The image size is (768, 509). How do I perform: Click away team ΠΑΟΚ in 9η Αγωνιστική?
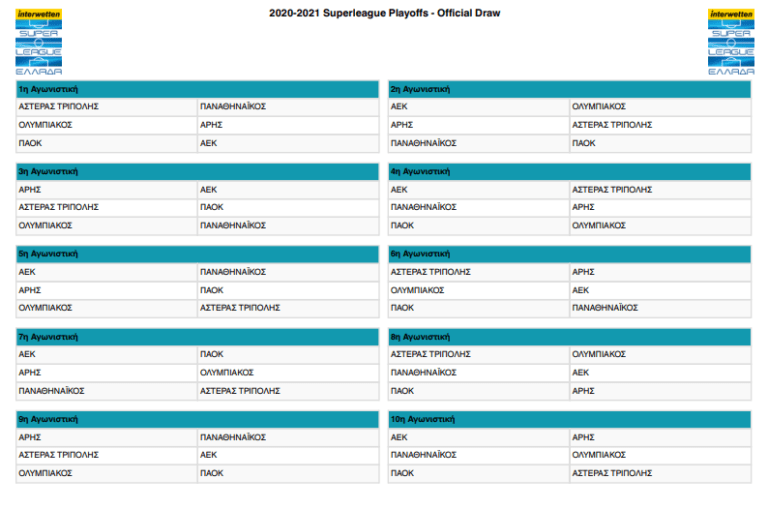click(211, 473)
